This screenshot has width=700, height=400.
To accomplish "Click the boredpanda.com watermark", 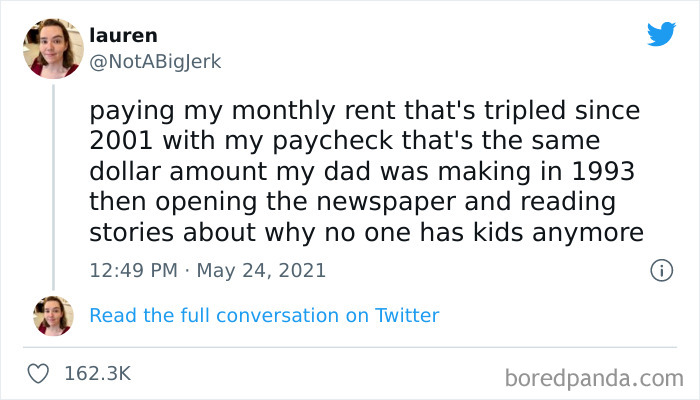I will click(592, 379).
